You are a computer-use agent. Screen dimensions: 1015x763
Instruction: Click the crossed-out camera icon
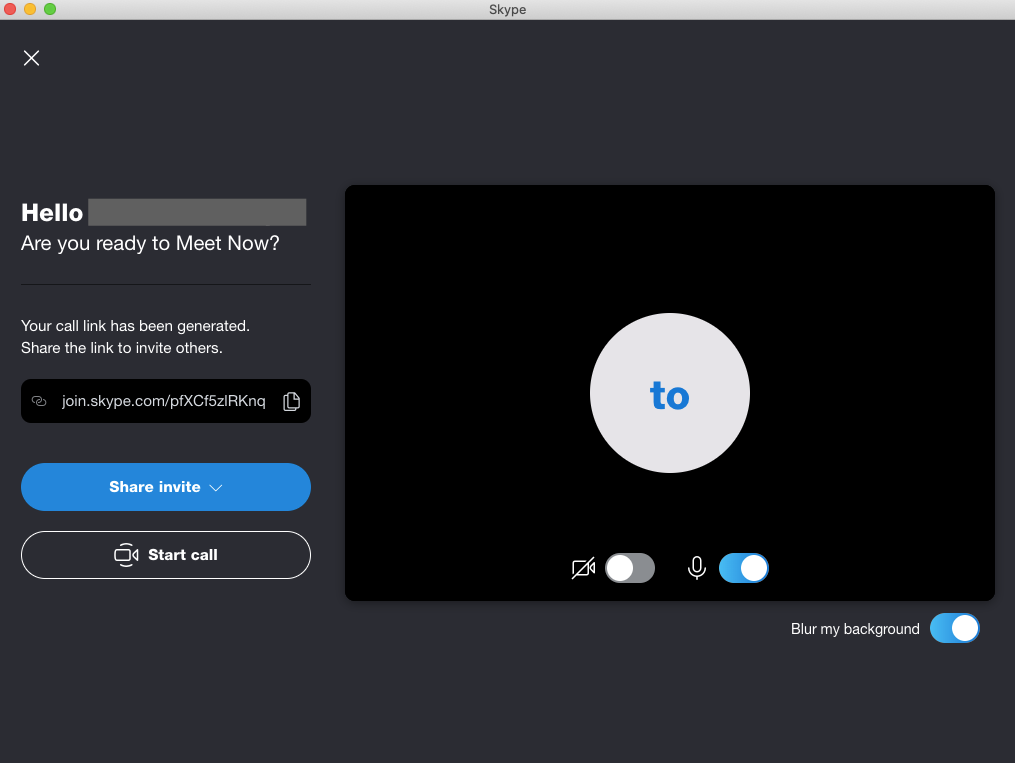pos(583,568)
